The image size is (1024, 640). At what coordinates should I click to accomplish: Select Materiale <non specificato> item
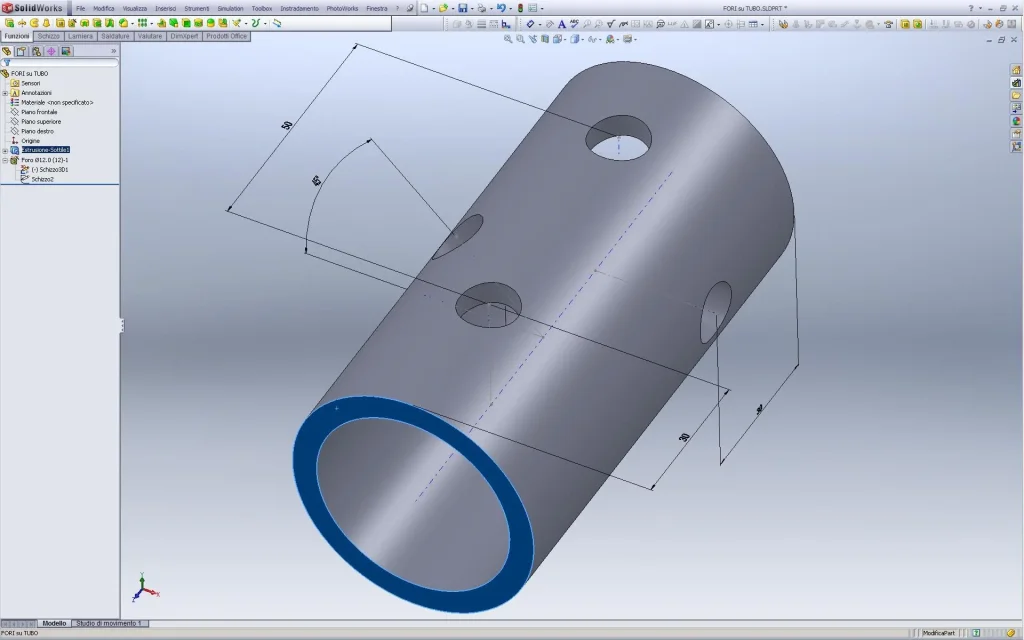pyautogui.click(x=57, y=103)
